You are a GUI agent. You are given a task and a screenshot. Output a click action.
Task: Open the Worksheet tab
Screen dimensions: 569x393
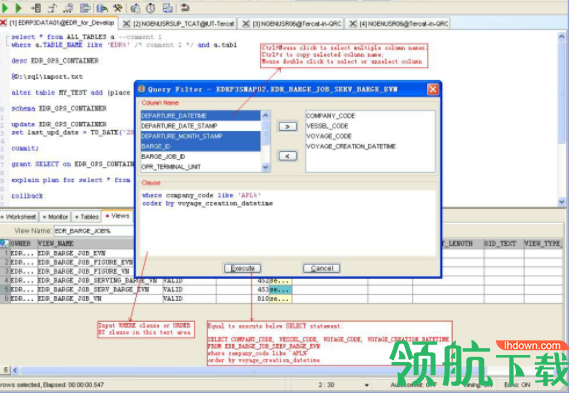[x=19, y=217]
